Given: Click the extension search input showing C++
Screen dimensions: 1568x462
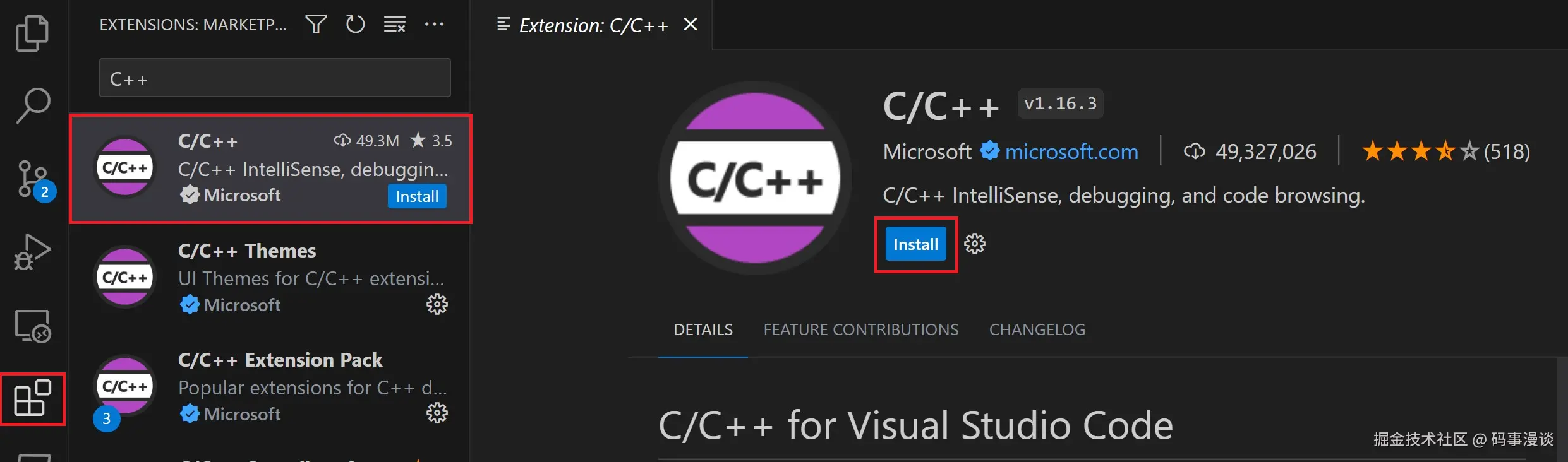Looking at the screenshot, I should coord(274,78).
